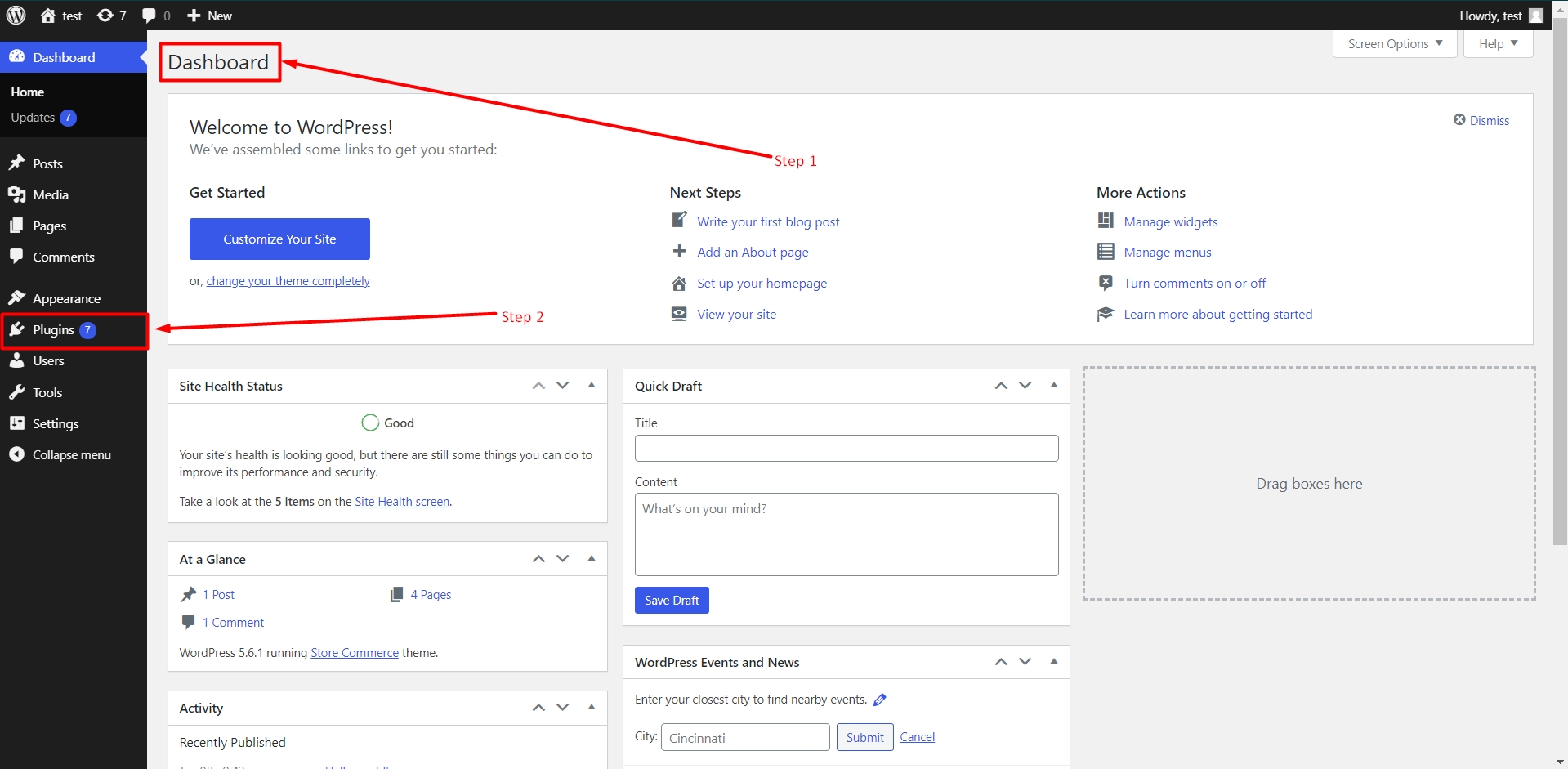Click the Store Commerce theme link
This screenshot has width=1568, height=769.
[355, 653]
